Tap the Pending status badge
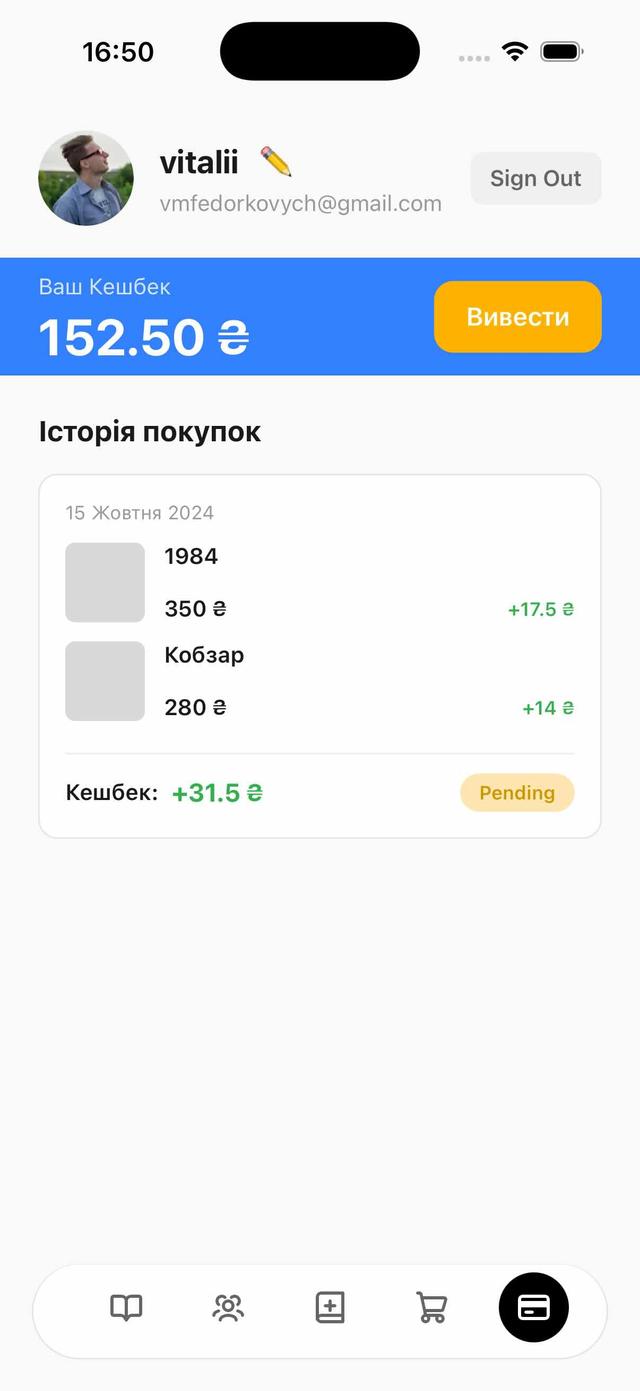 pos(517,792)
